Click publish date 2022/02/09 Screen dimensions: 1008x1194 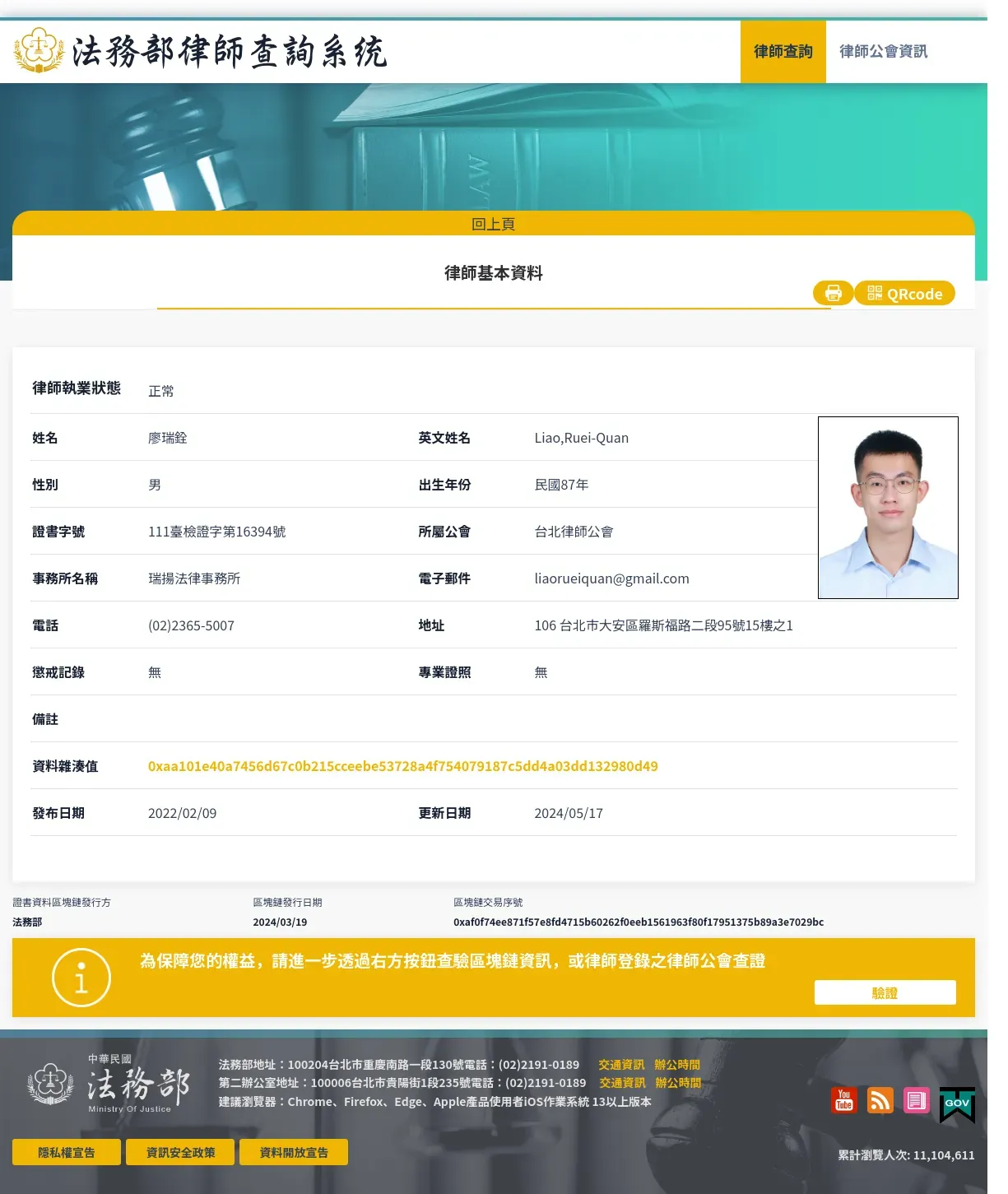(182, 813)
